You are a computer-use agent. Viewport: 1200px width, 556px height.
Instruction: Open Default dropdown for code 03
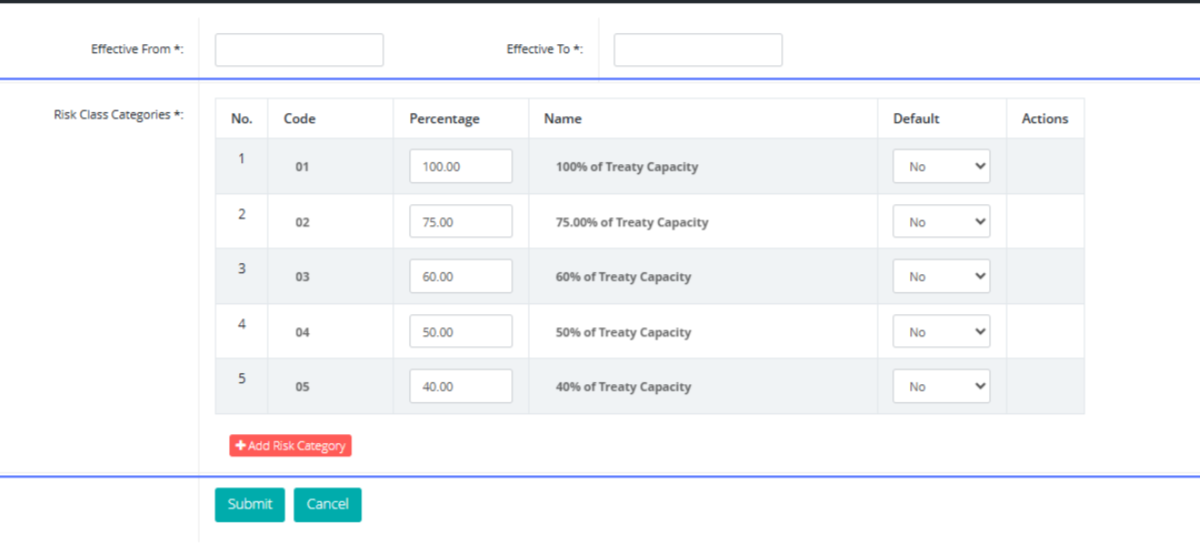click(x=940, y=277)
